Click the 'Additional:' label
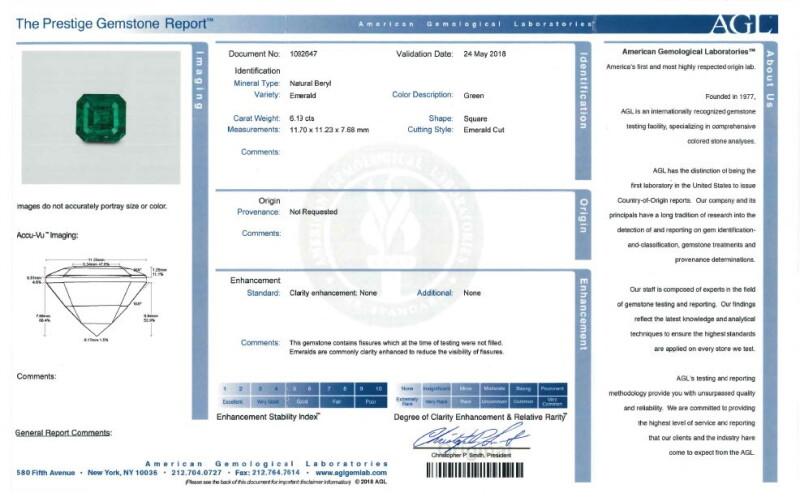Viewport: 800px width, 493px height. [x=435, y=293]
